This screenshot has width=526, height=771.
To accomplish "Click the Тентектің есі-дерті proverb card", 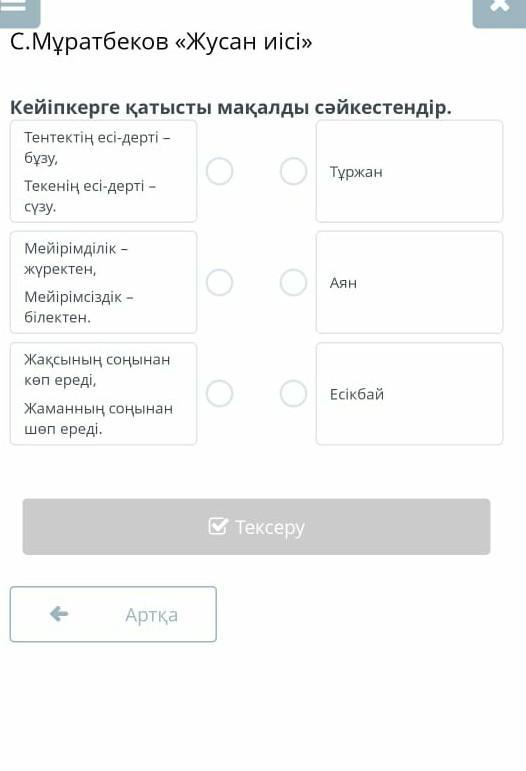I will pyautogui.click(x=103, y=171).
